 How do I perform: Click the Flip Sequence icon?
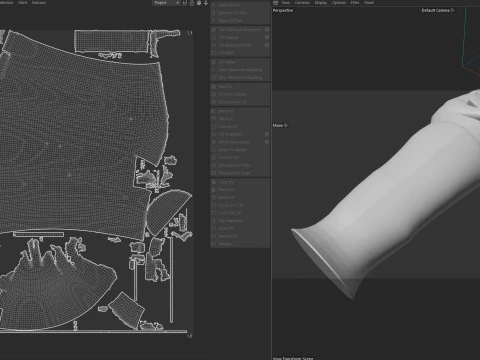[x=214, y=221]
